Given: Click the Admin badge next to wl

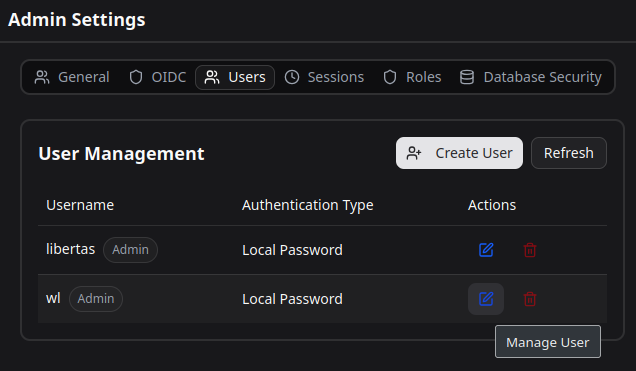Looking at the screenshot, I should click(96, 299).
